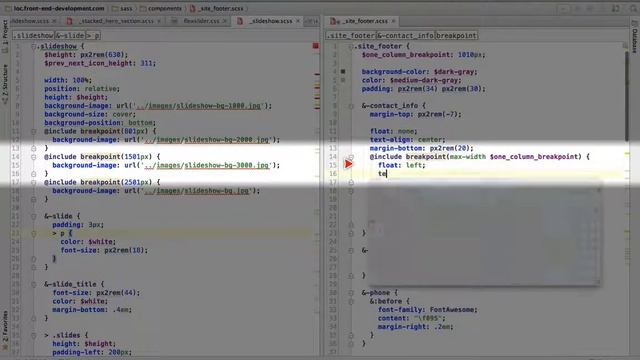Collapse the .site_footer block fold marker
This screenshot has height=360, width=640.
351,46
